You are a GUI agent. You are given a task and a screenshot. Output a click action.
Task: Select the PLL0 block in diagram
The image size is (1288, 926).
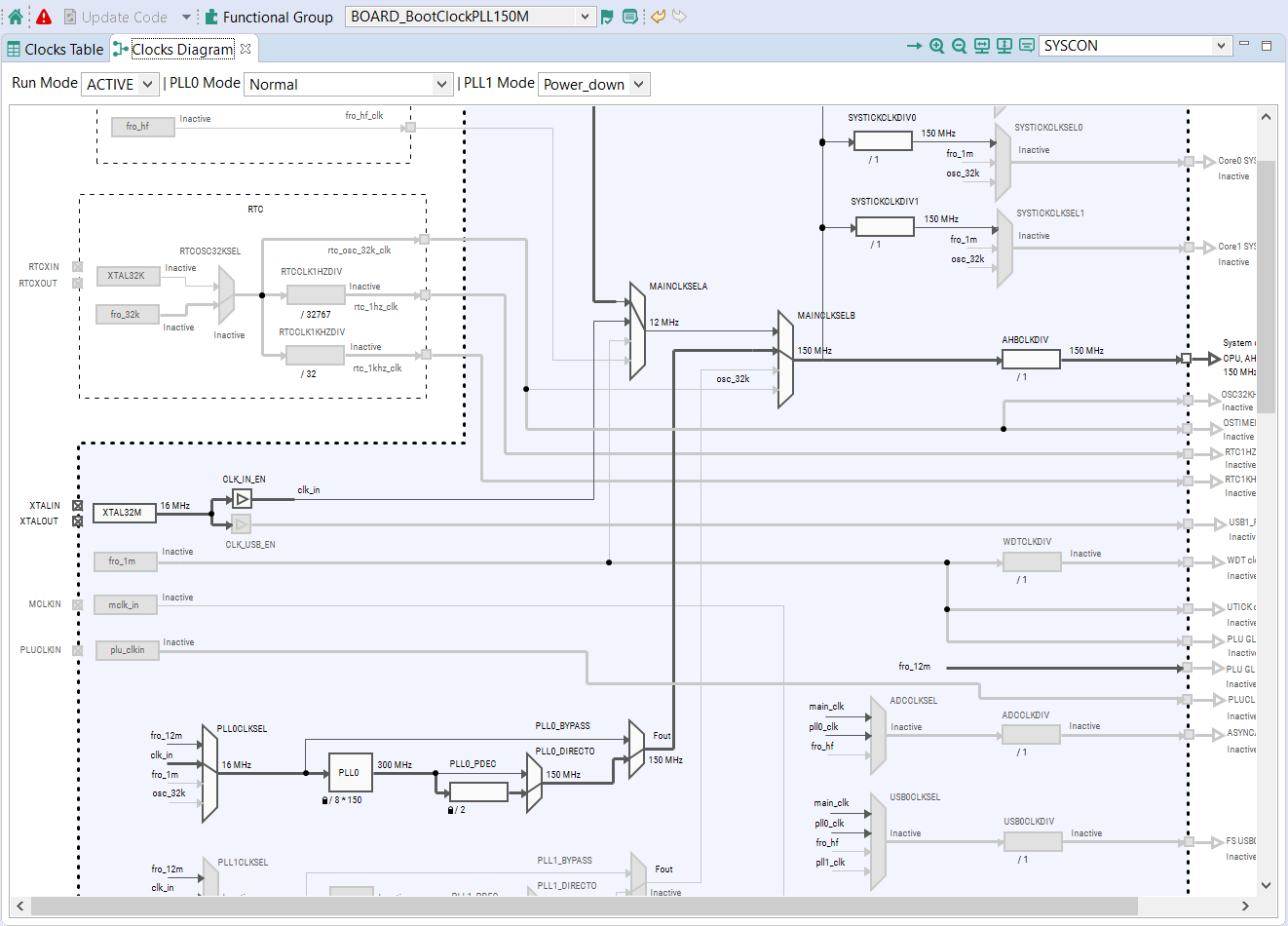point(350,772)
